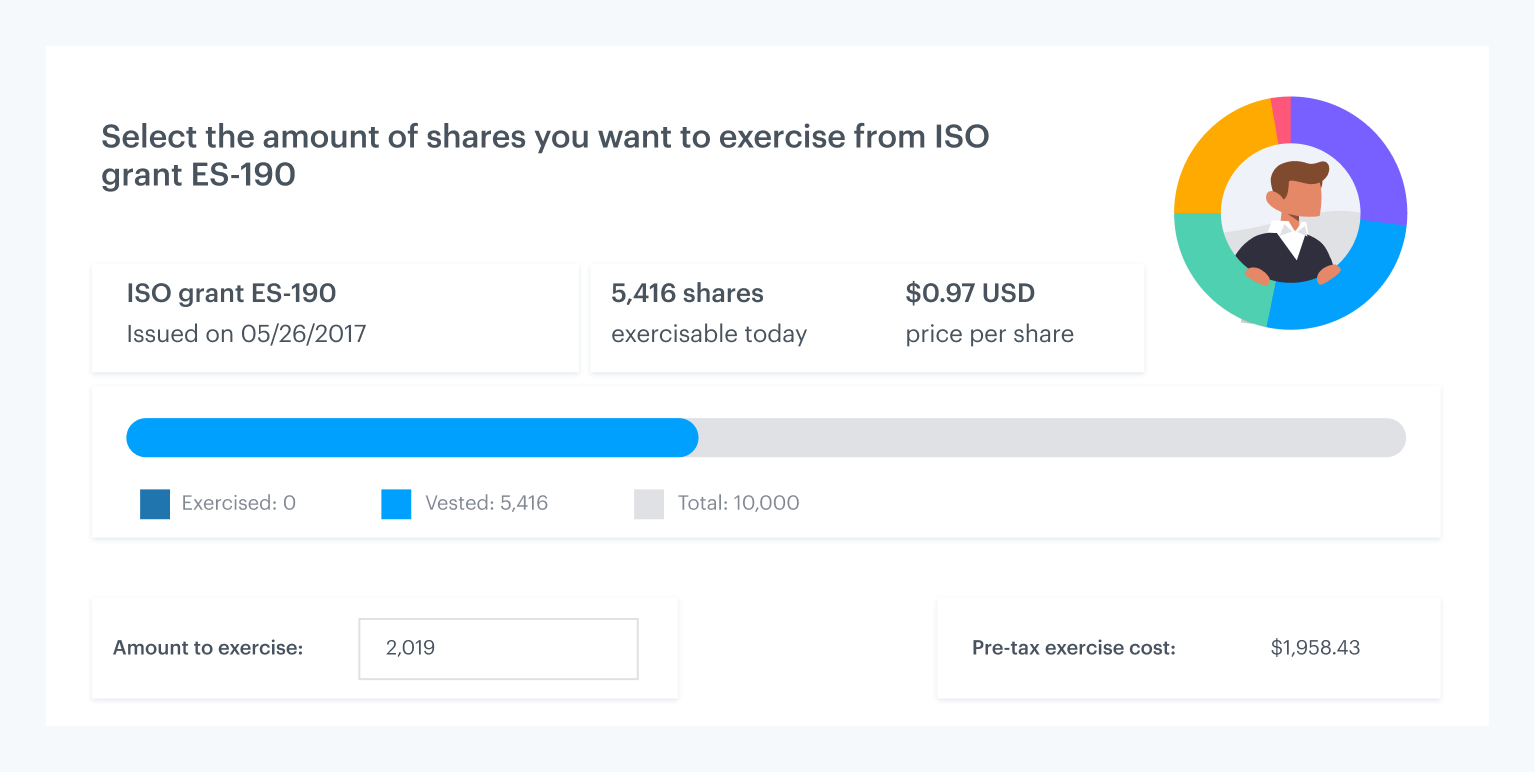Screen dimensions: 1535x772
Task: Click the light blue Vested legend swatch
Action: 396,504
